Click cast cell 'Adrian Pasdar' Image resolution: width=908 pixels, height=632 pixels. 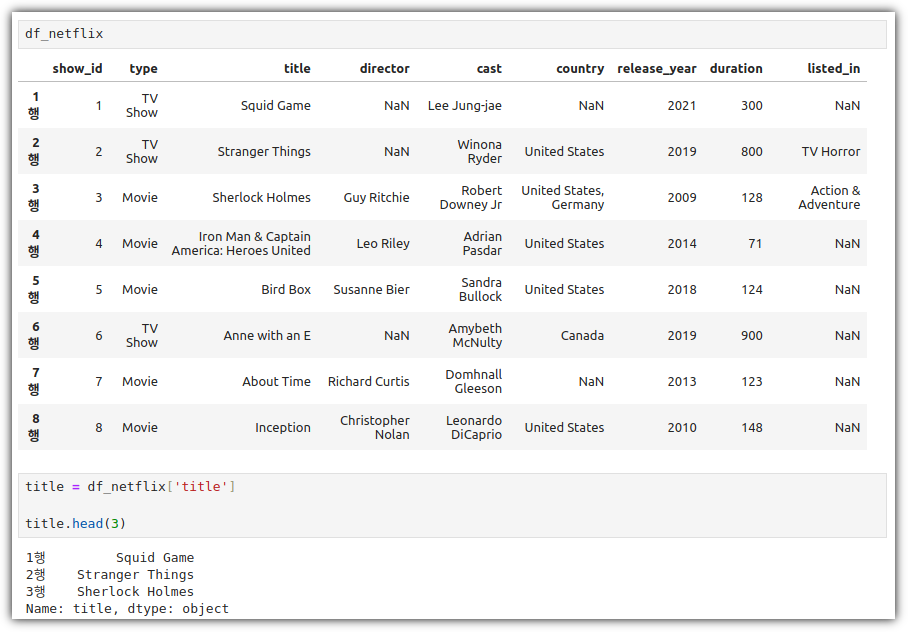click(482, 243)
